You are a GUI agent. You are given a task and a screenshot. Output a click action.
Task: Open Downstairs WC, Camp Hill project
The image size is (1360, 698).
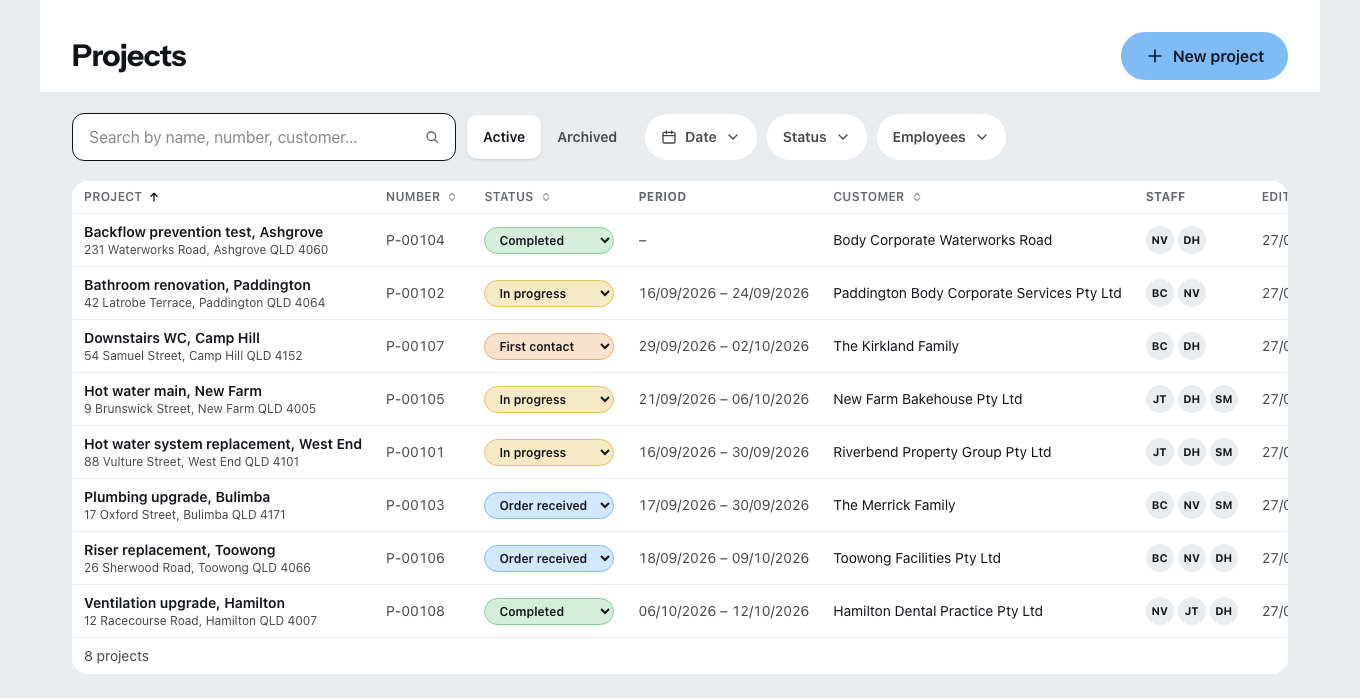172,338
